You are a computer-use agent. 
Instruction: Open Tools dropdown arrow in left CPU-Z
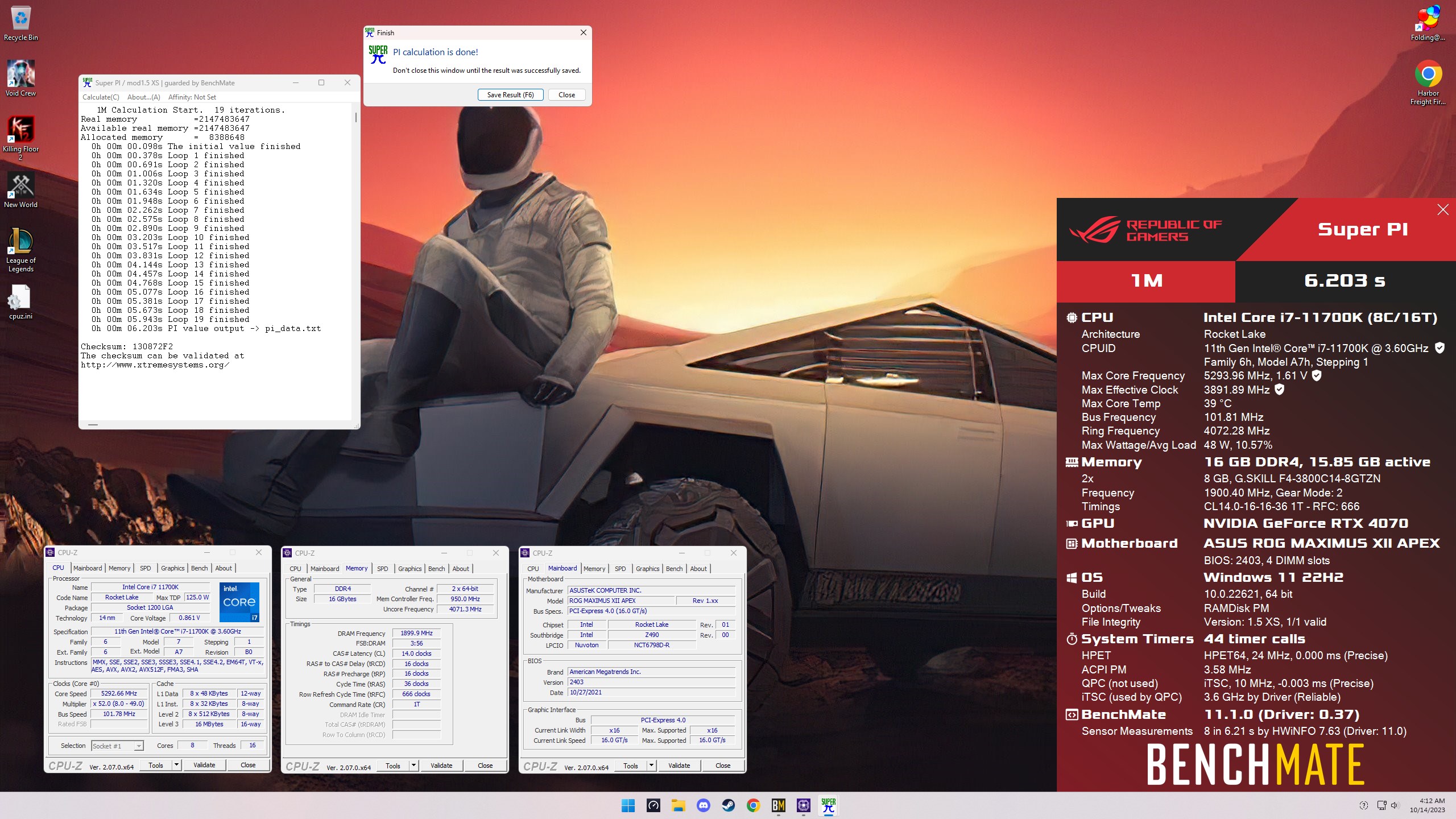point(176,765)
